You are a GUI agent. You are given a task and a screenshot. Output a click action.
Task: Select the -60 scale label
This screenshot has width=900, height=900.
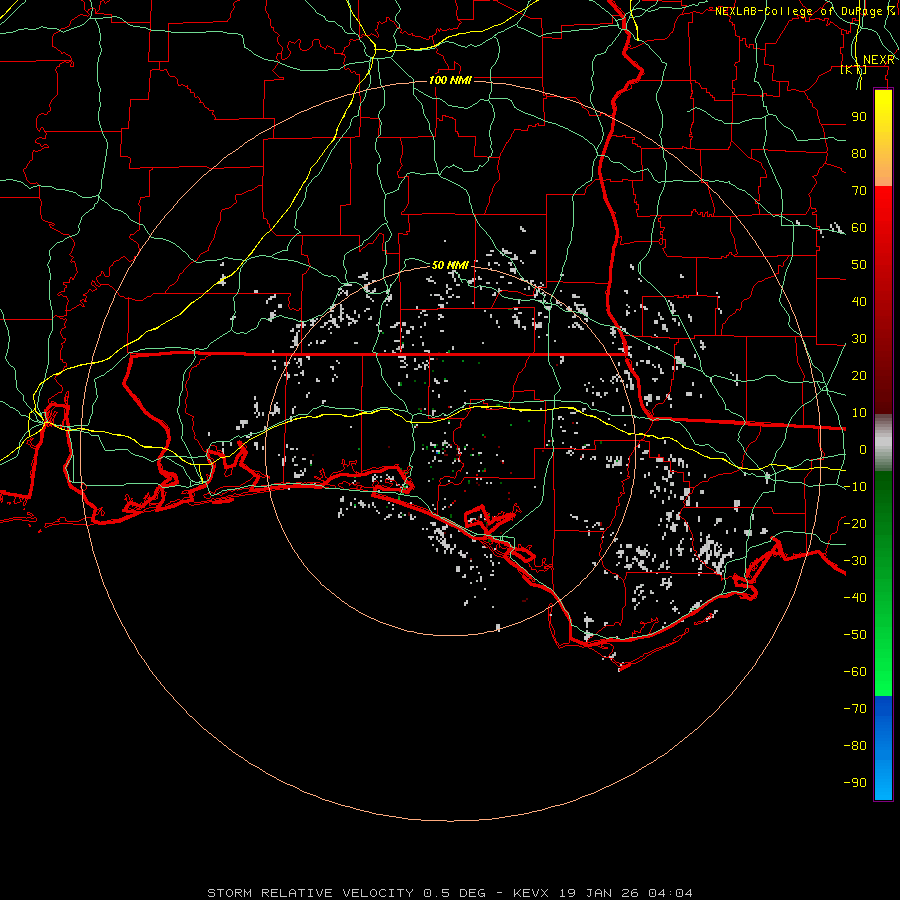[855, 672]
